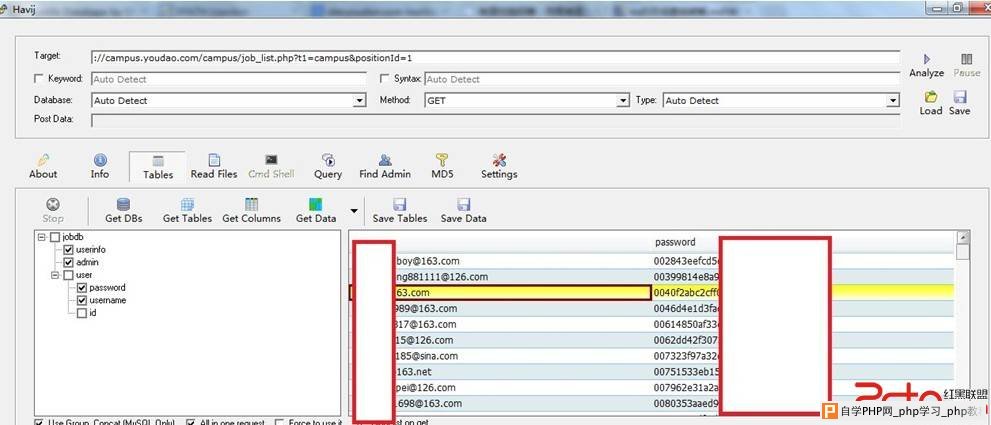
Task: Collapse the jobdb tree node
Action: click(x=42, y=237)
